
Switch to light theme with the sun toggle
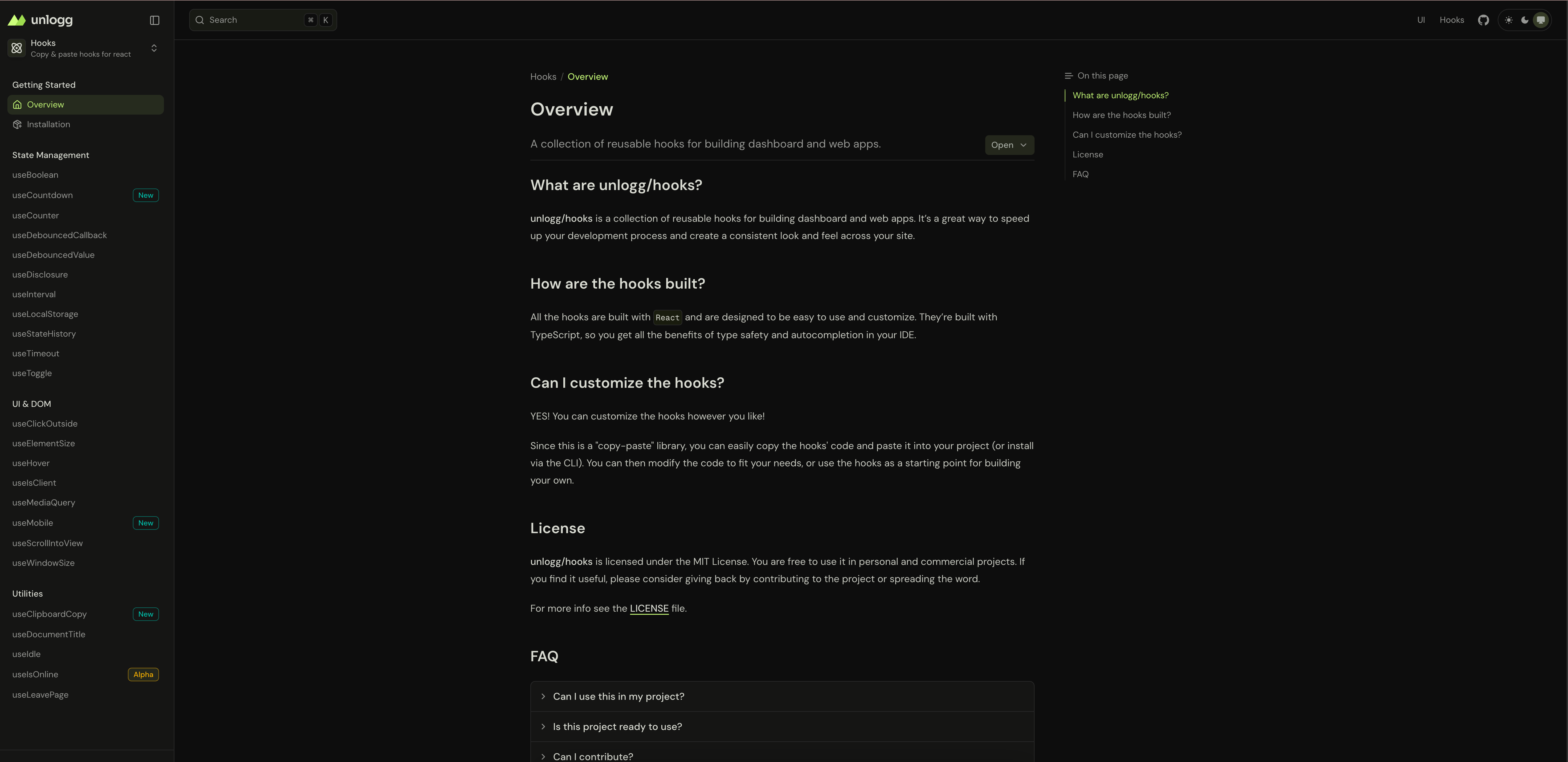point(1508,19)
